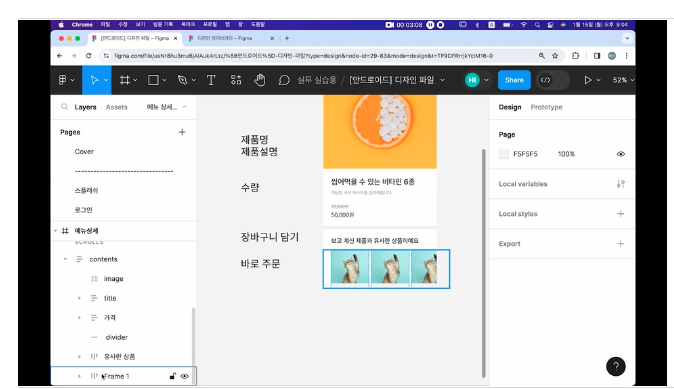Click browser back arrow
The image size is (674, 389).
[x=59, y=56]
